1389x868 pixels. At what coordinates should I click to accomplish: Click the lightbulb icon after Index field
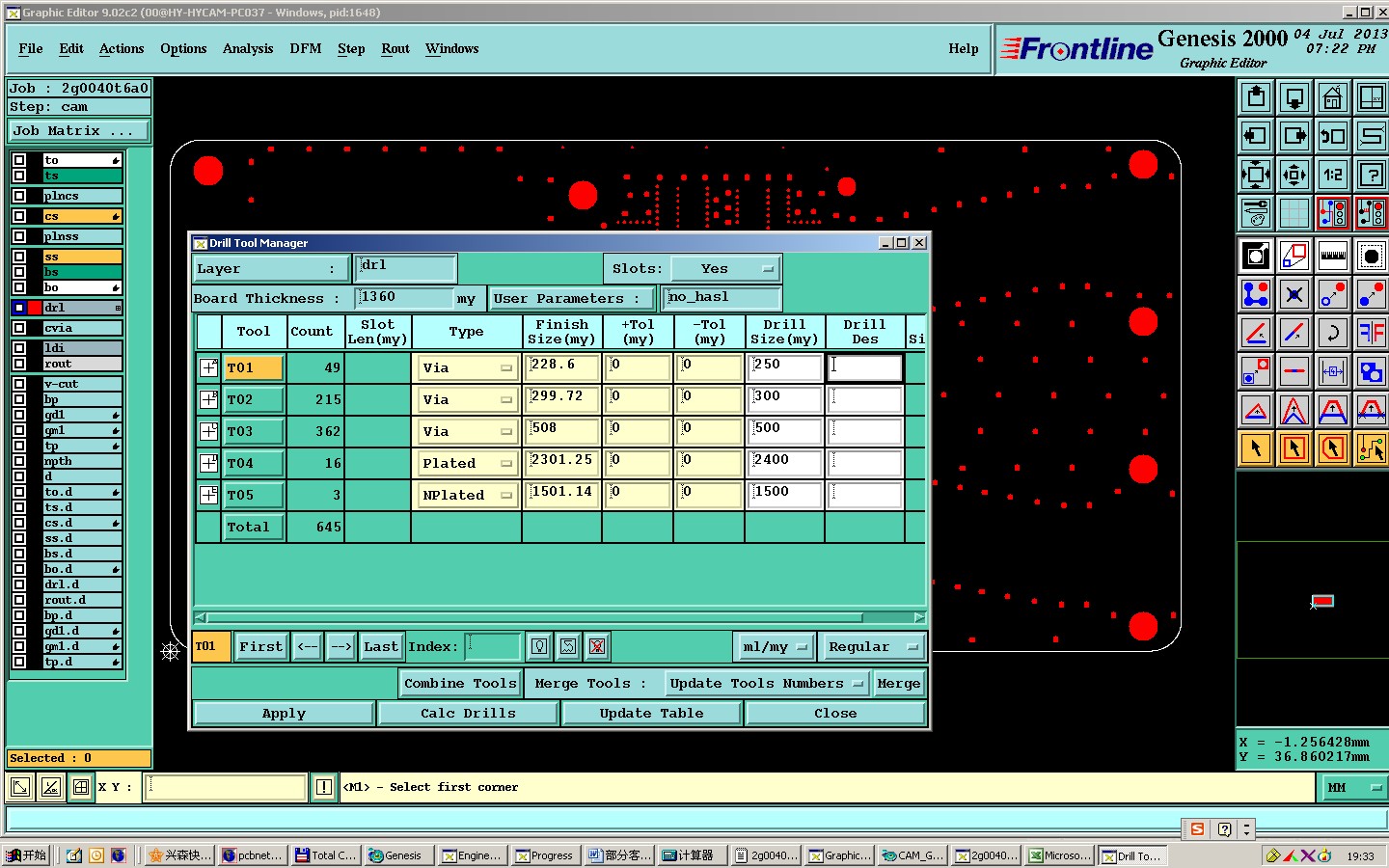[x=540, y=646]
